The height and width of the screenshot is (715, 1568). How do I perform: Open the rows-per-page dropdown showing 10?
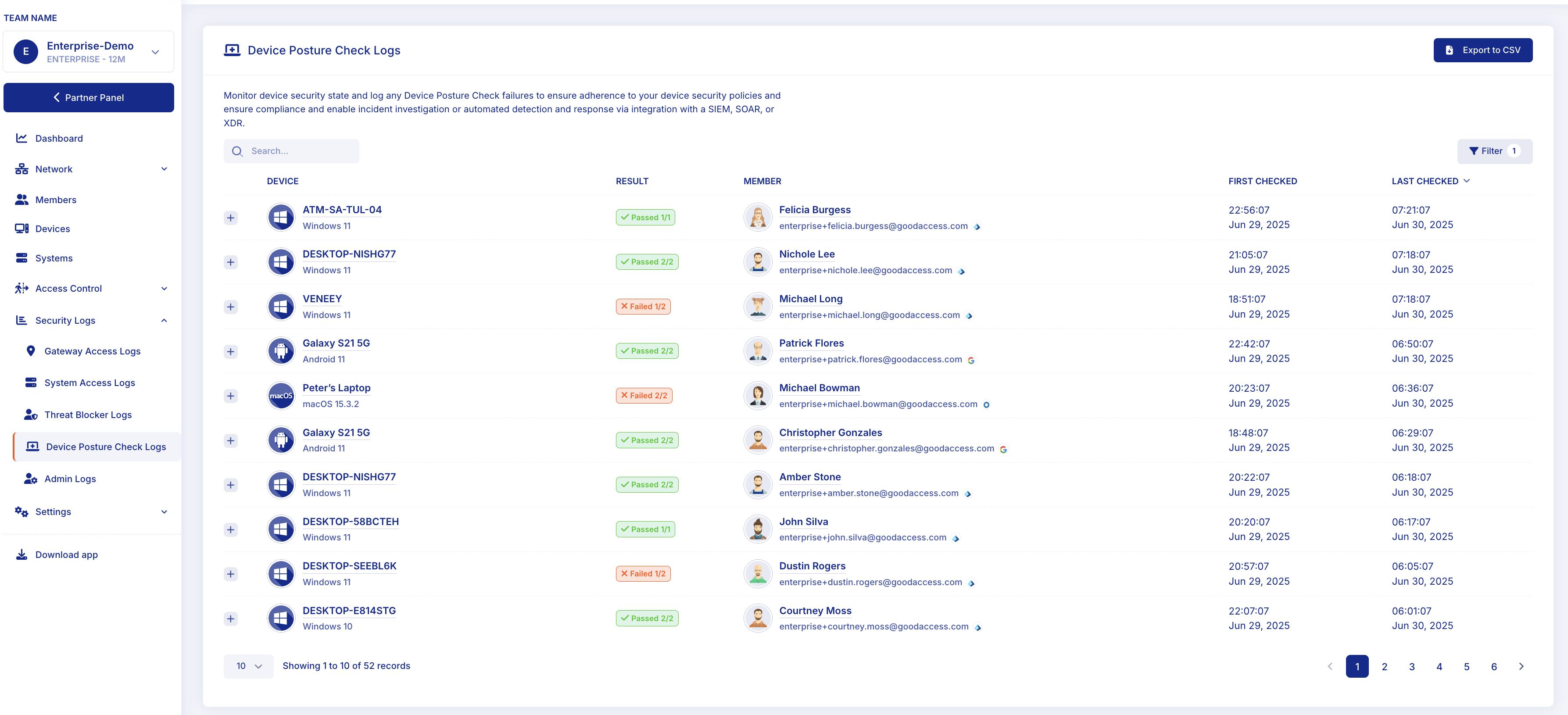248,666
